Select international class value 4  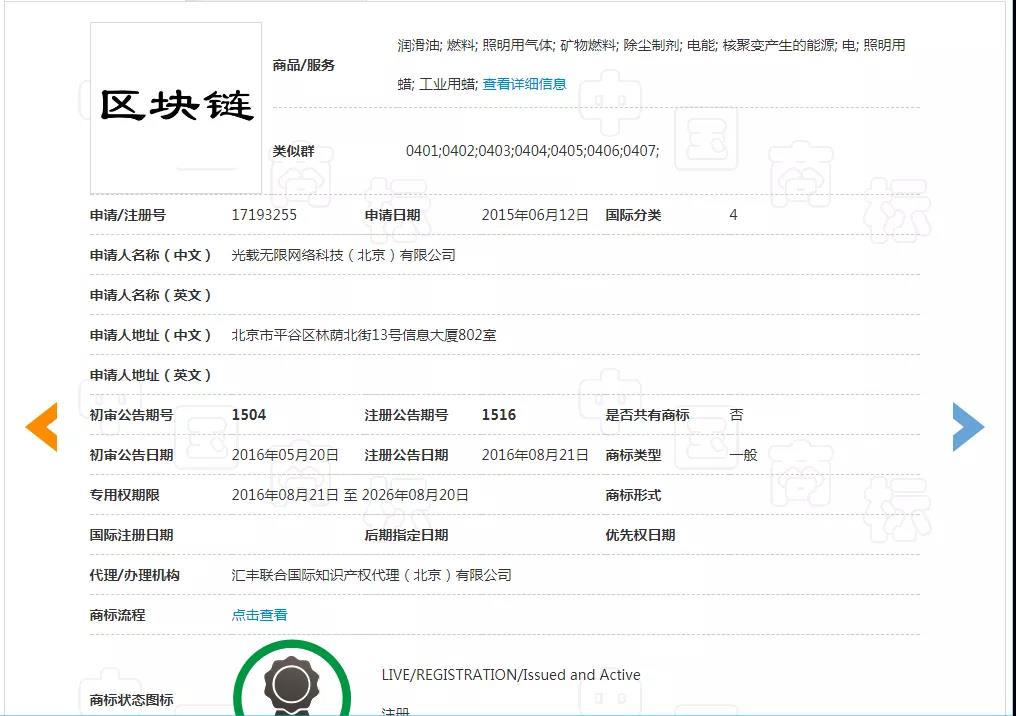pos(733,215)
